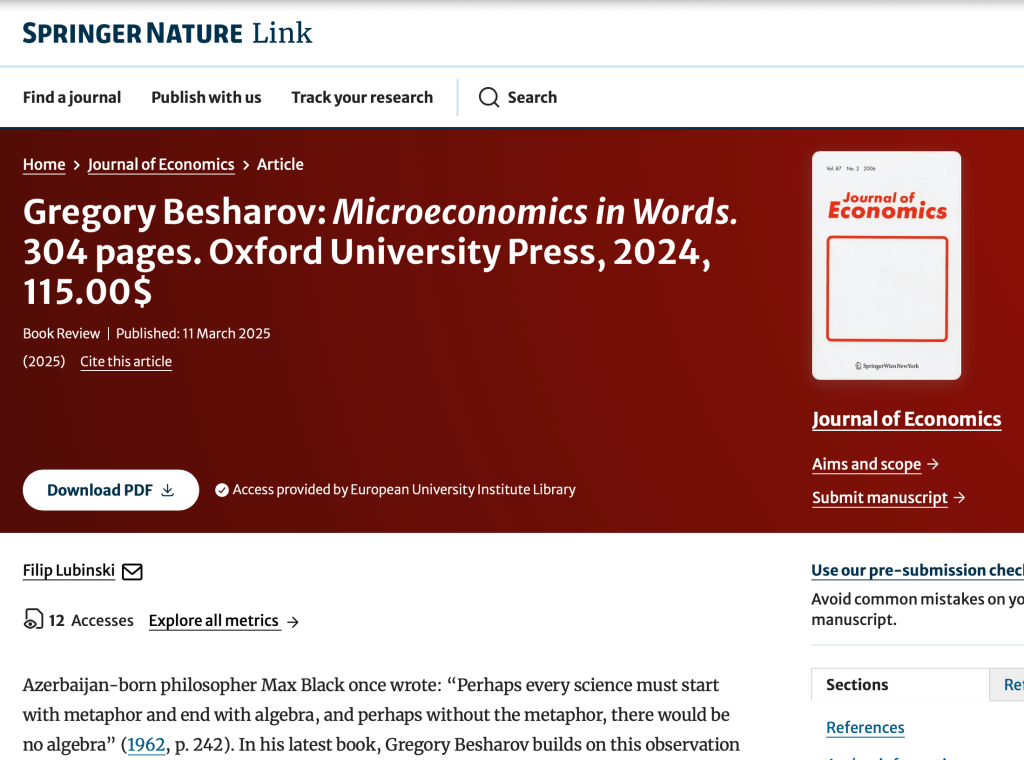1024x760 pixels.
Task: Follow the 1962 citation link
Action: pyautogui.click(x=146, y=745)
